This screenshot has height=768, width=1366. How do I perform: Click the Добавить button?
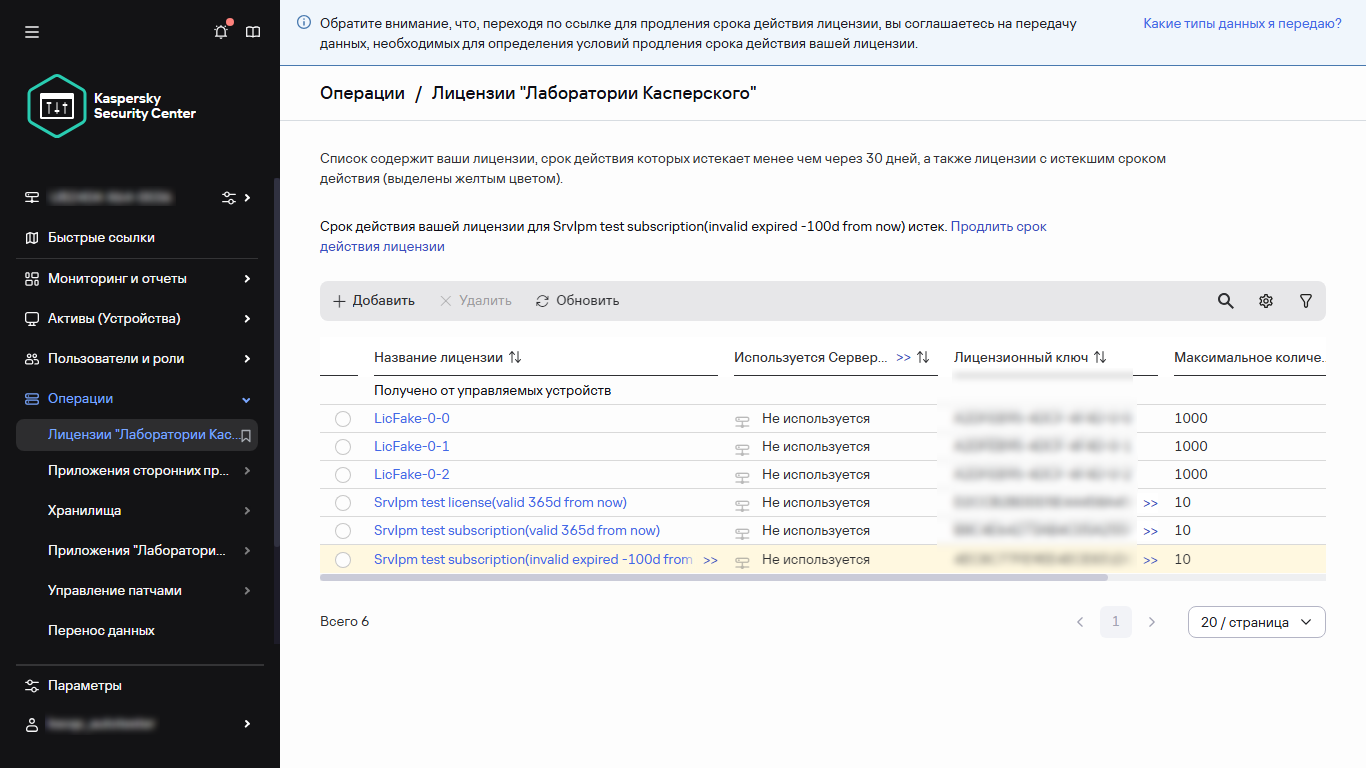tap(373, 301)
